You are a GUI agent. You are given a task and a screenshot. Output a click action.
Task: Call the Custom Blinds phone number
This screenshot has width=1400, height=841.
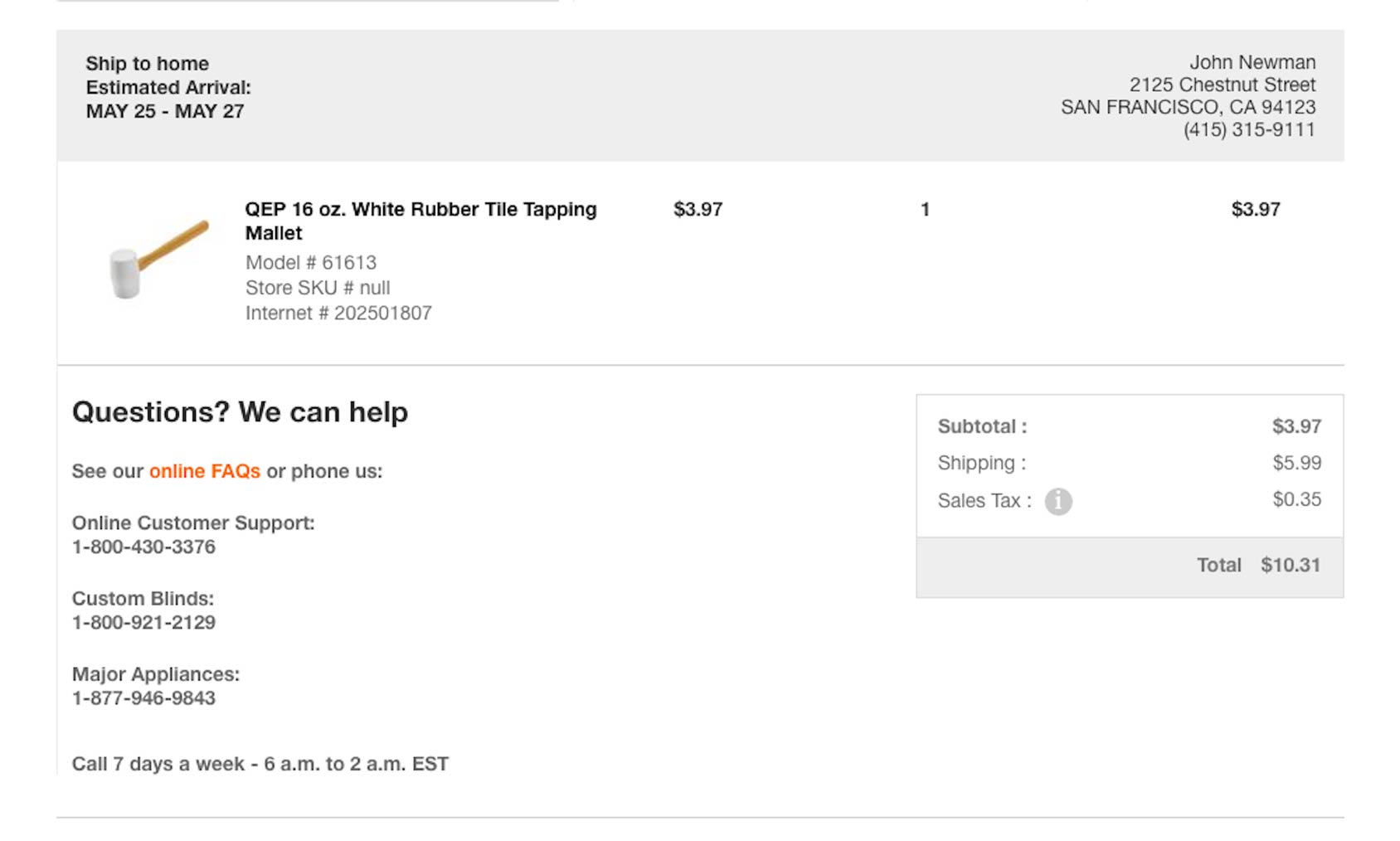[x=143, y=622]
